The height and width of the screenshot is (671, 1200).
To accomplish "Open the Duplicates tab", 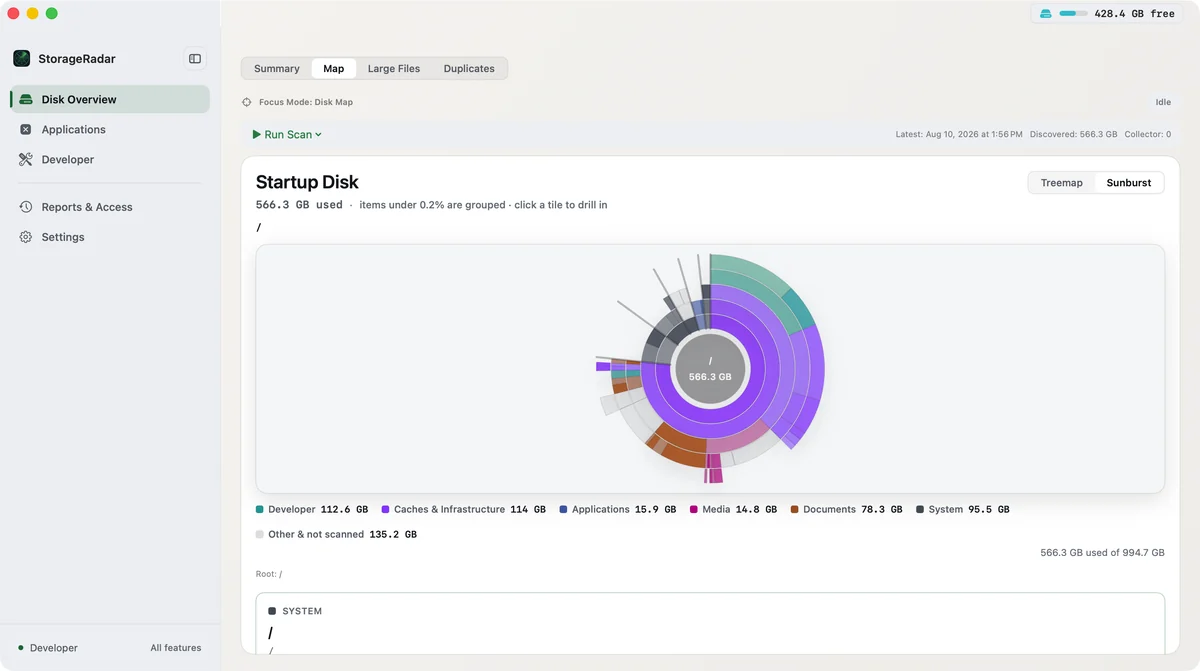I will pyautogui.click(x=469, y=69).
